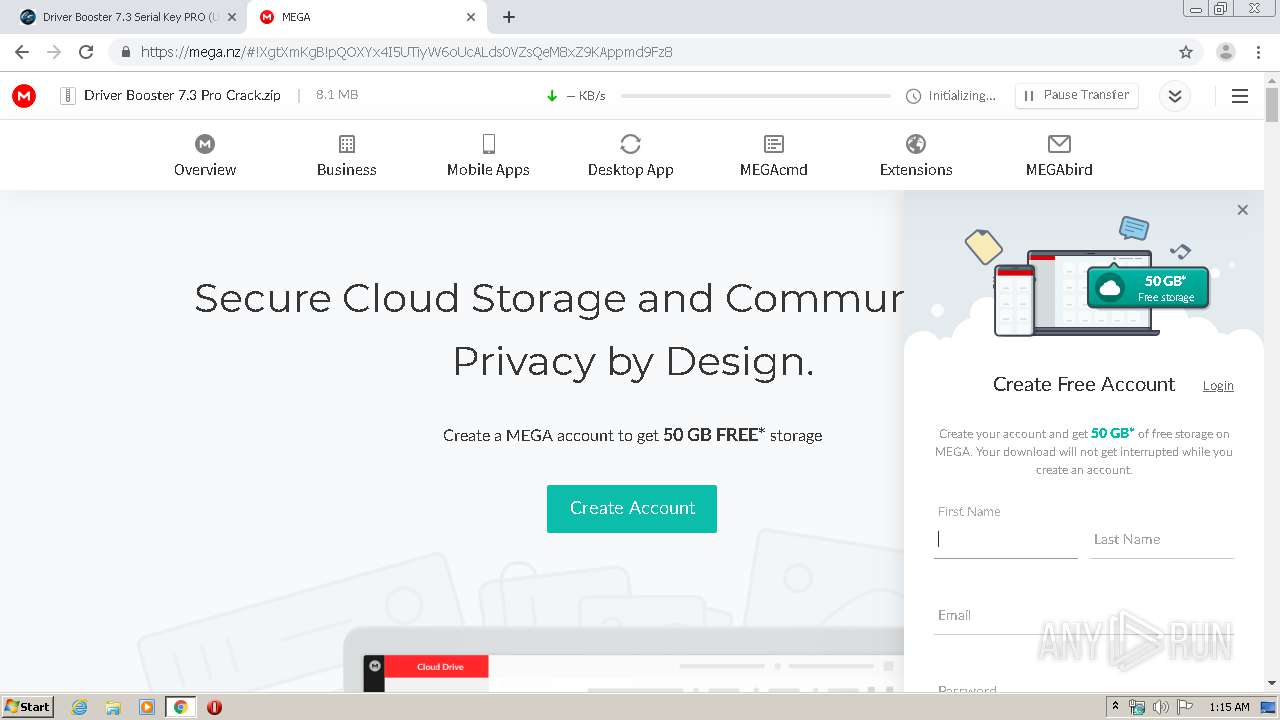
Task: Open the MEGAbird page
Action: pos(1059,156)
